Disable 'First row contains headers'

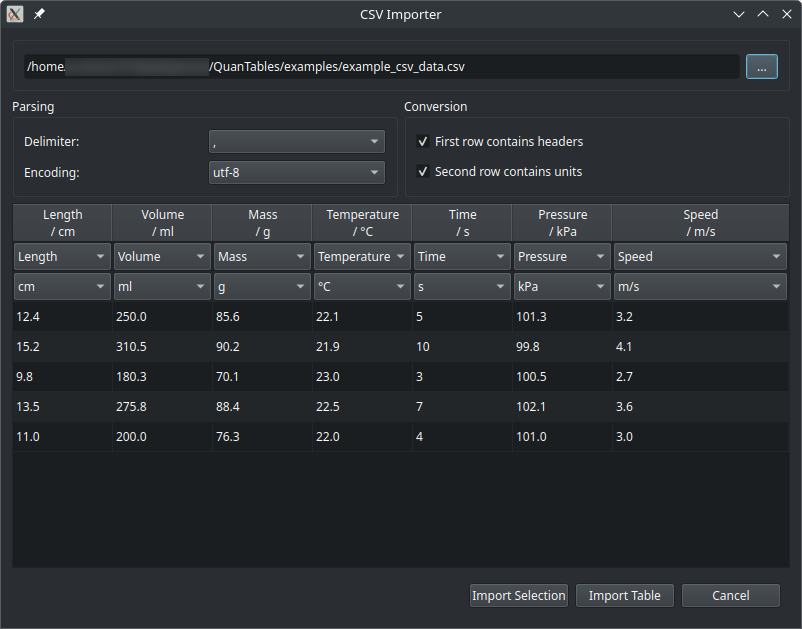[x=423, y=141]
